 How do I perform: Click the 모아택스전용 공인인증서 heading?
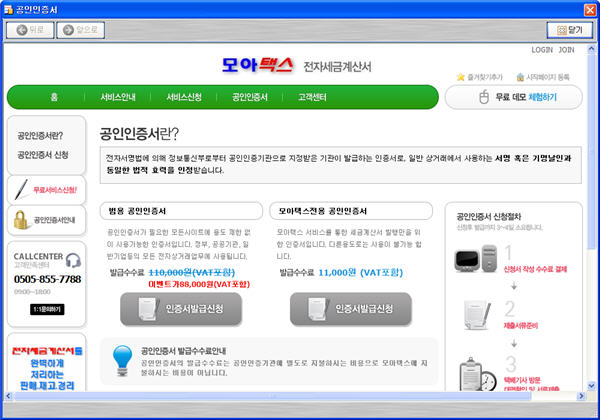323,211
